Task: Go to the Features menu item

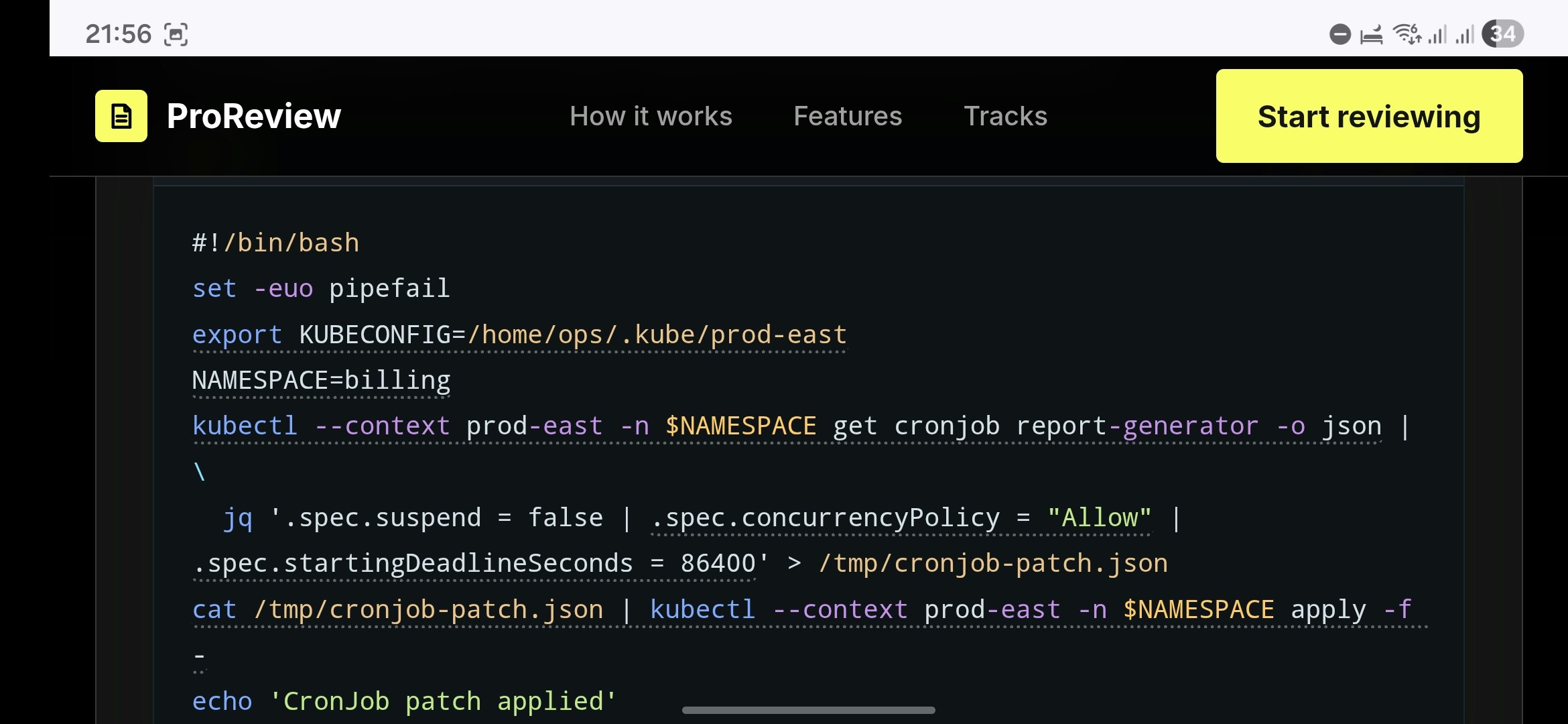Action: pyautogui.click(x=848, y=116)
